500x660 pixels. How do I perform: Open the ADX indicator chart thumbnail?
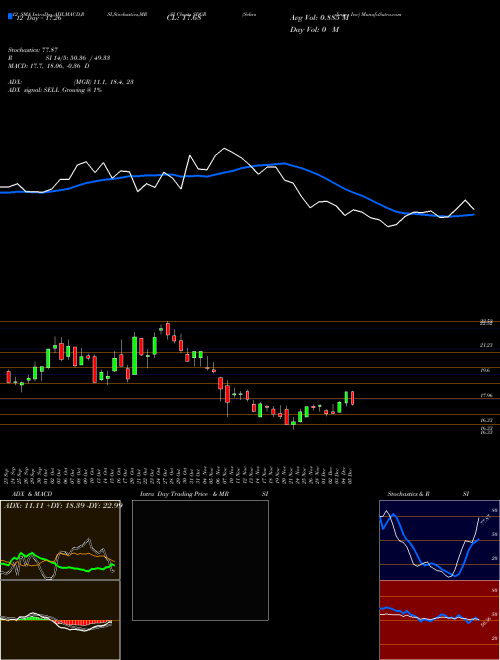[x=60, y=540]
